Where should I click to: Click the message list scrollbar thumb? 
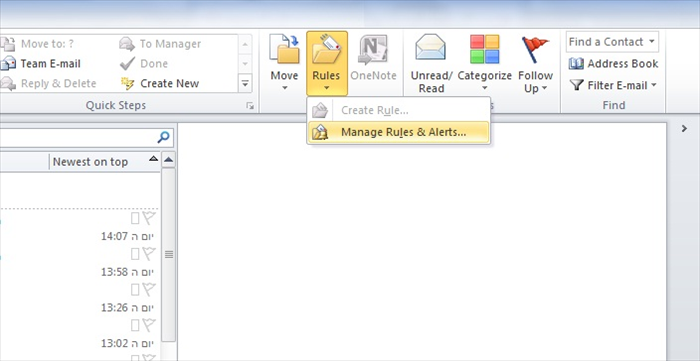[168, 254]
